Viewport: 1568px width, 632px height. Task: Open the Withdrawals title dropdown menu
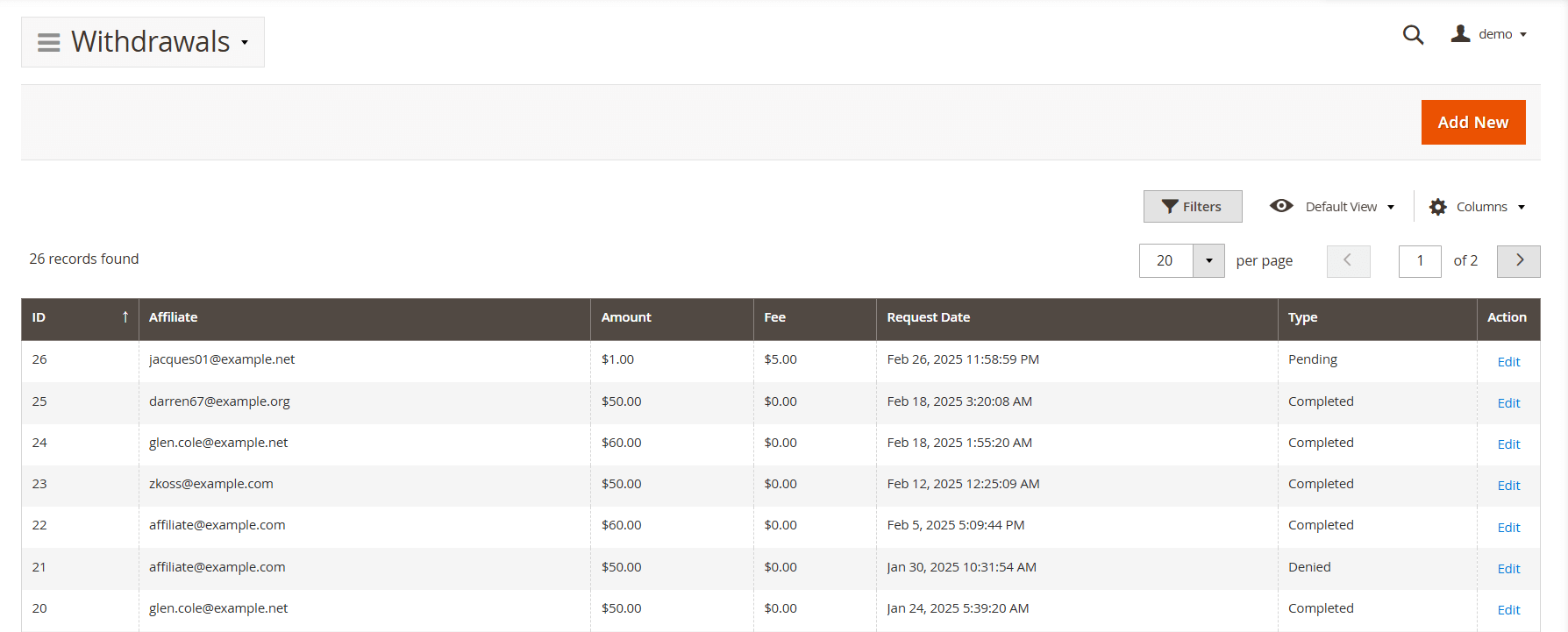click(x=245, y=42)
